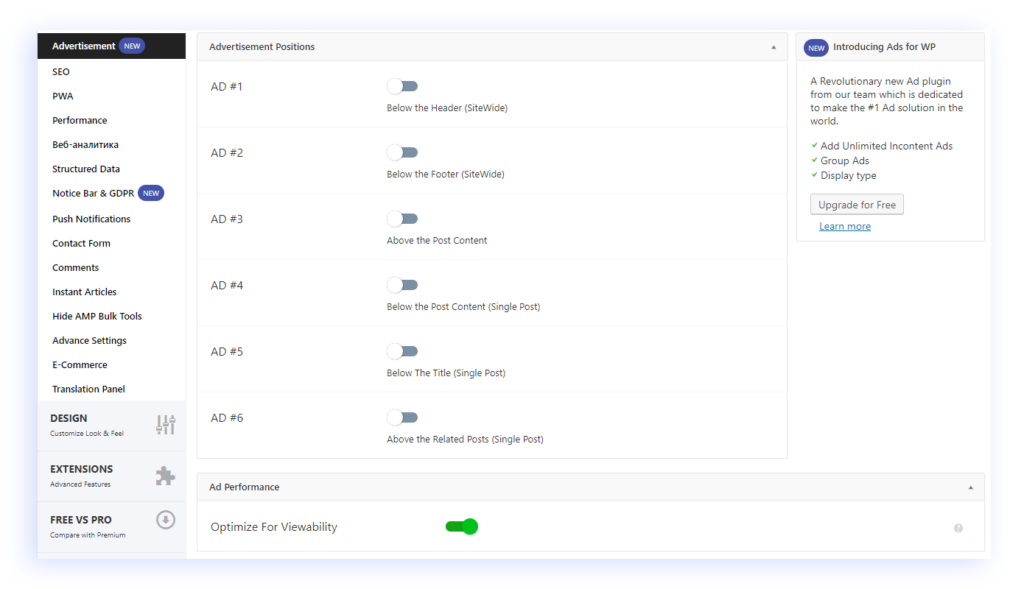Viewport: 1024px width, 589px height.
Task: Turn on AD #3 Above the Post Content
Action: 402,219
